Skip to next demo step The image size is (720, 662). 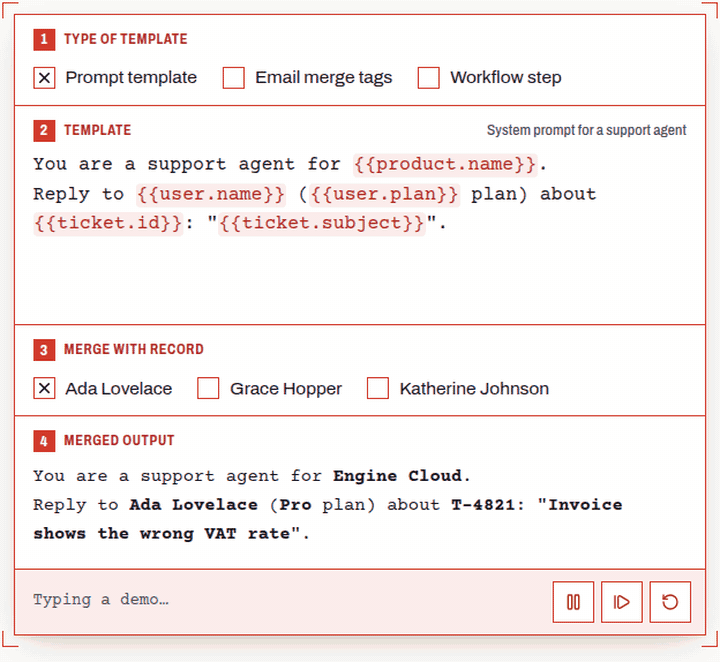pyautogui.click(x=621, y=602)
